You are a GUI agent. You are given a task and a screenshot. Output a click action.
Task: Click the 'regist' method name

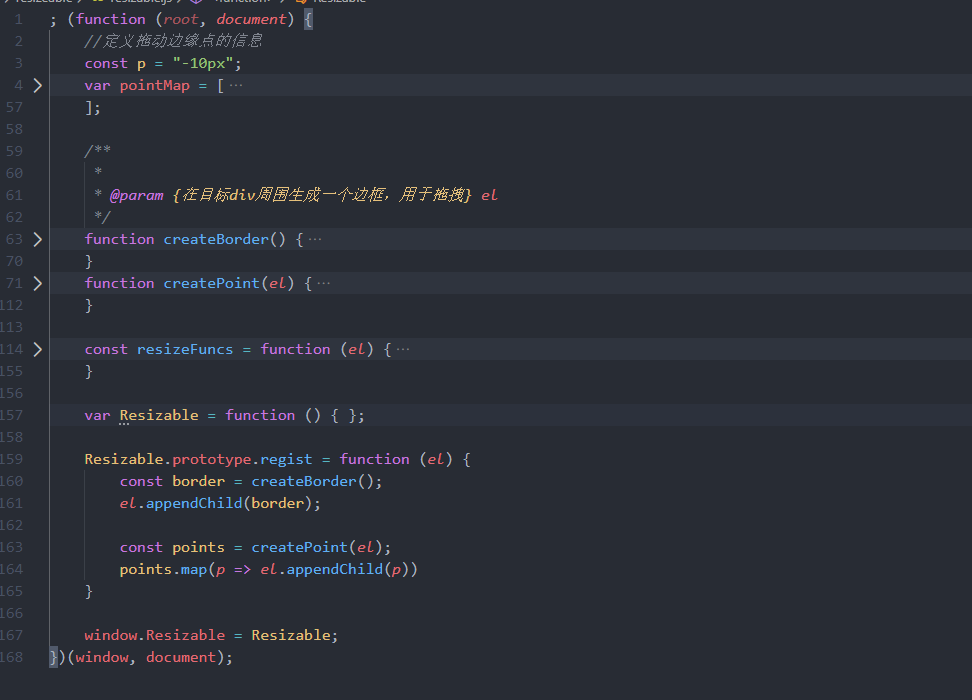coord(286,459)
